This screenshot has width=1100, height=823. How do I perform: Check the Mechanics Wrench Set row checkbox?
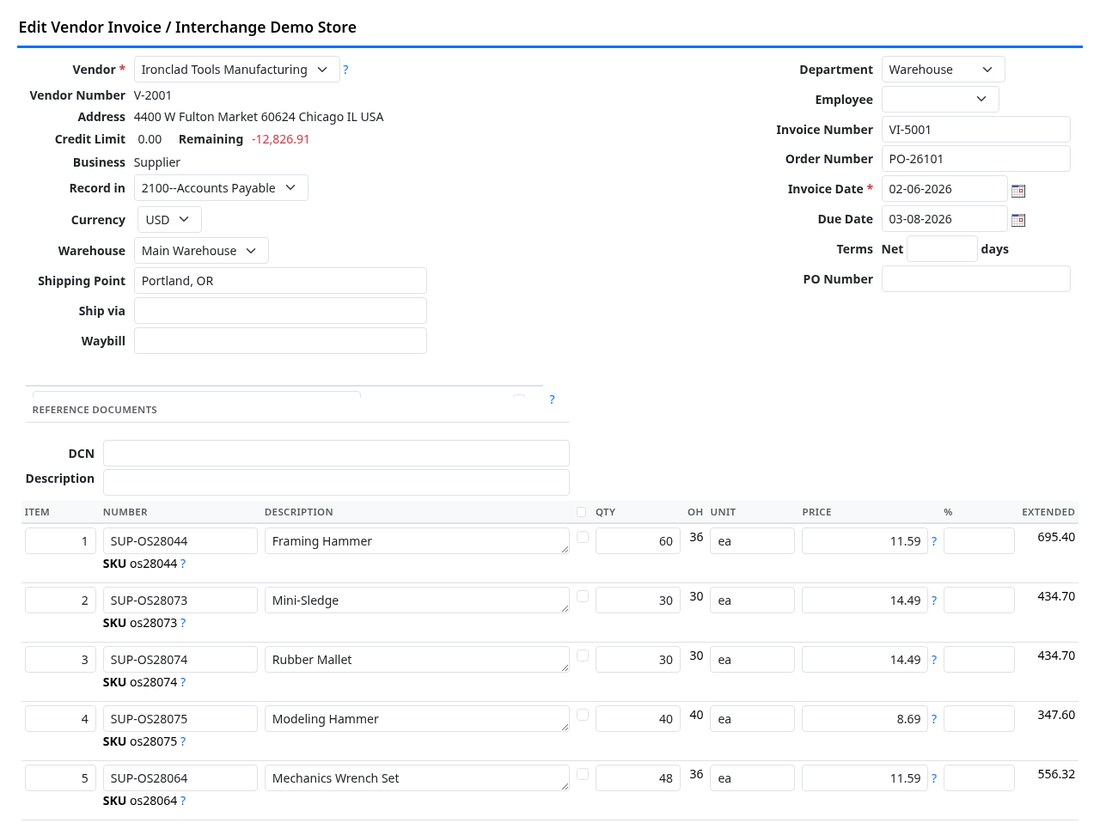tap(582, 774)
